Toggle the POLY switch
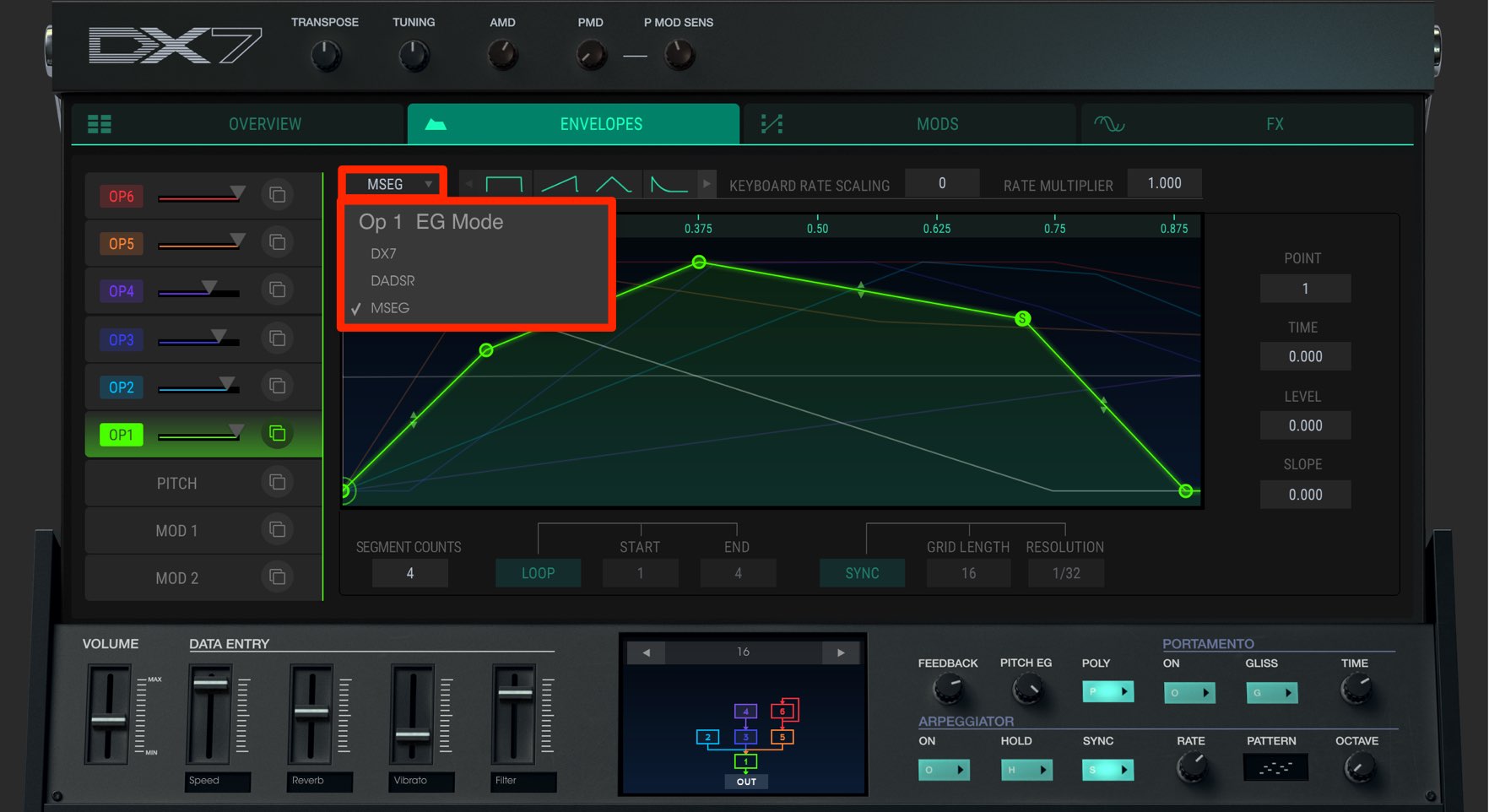Screen dimensions: 1489x812 (1108, 692)
